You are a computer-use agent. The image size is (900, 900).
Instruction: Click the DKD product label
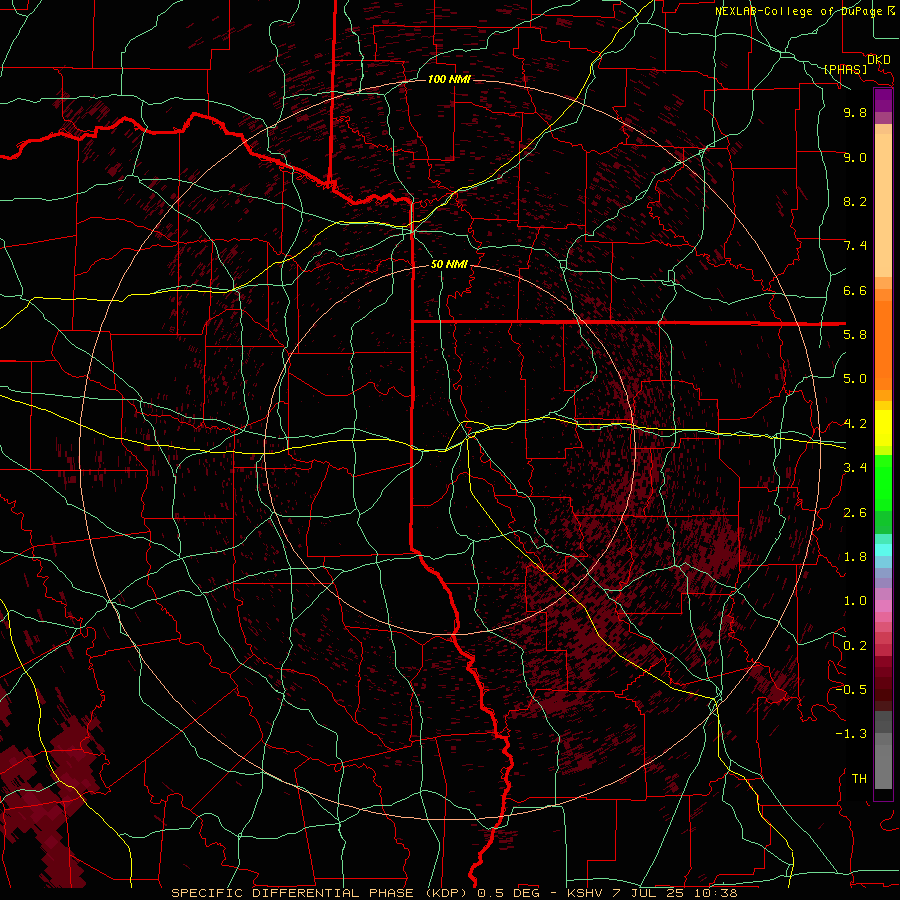point(879,60)
